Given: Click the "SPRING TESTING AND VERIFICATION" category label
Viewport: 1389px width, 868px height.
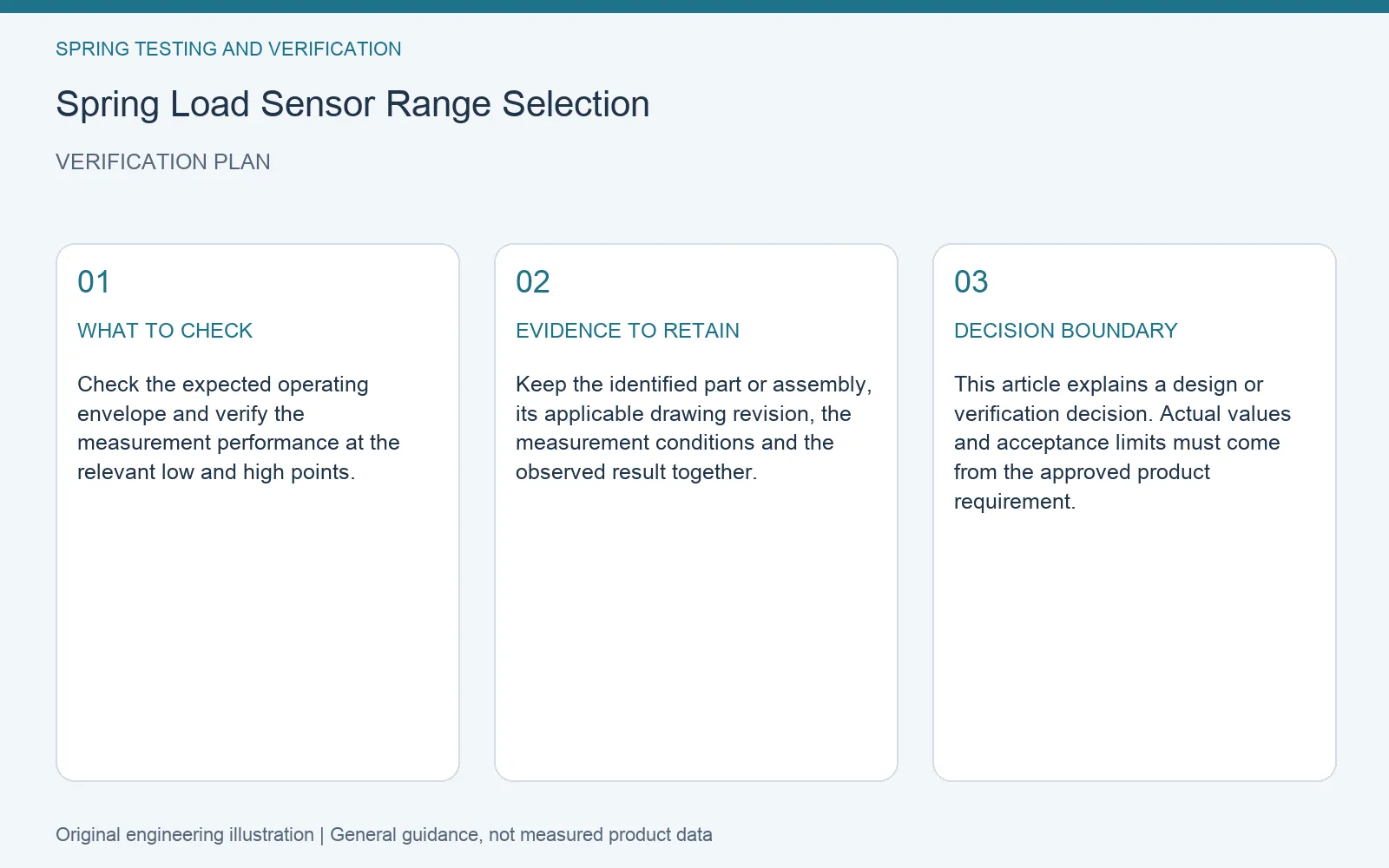Looking at the screenshot, I should tap(228, 49).
